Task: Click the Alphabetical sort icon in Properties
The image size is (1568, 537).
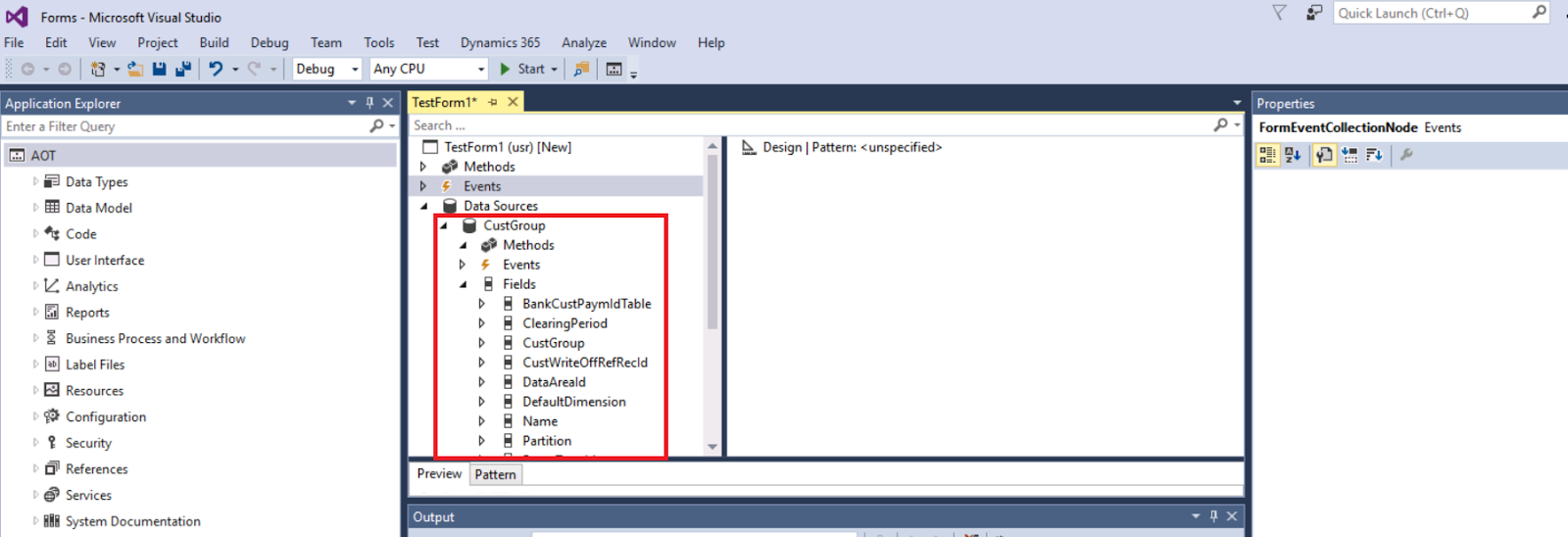Action: pyautogui.click(x=1293, y=155)
